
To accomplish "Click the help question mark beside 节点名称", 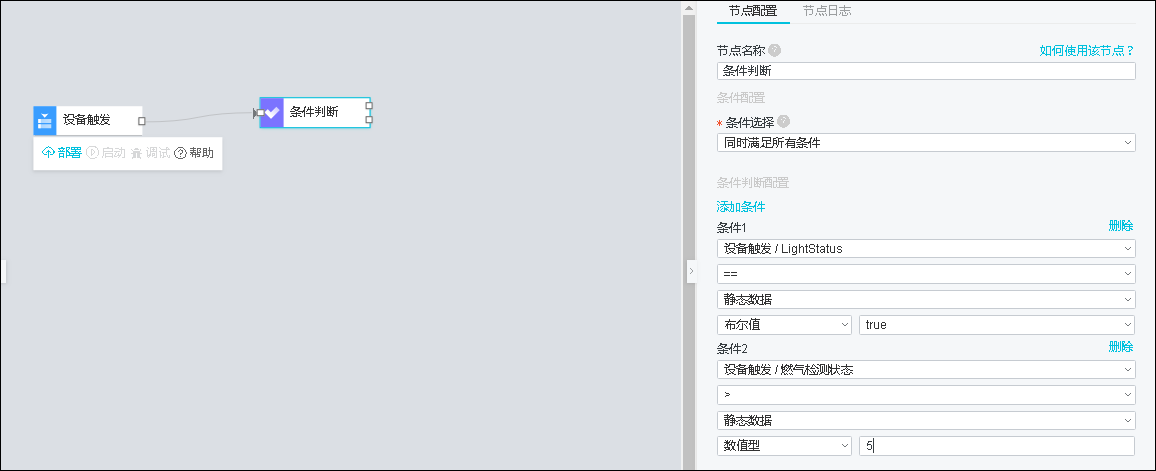I will [774, 50].
